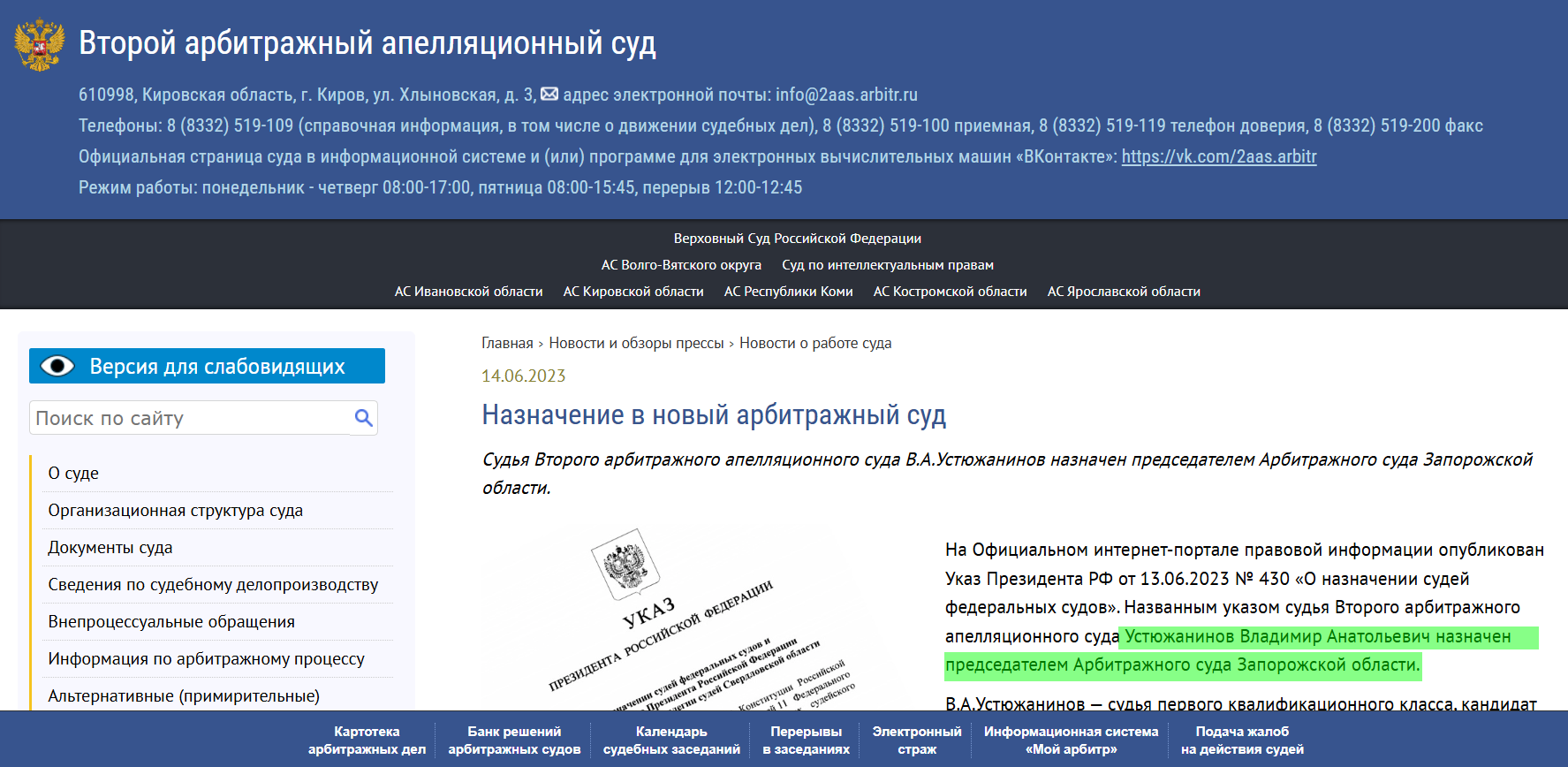The height and width of the screenshot is (767, 1568).
Task: Open 'Календарь судебных заседаний' footer link
Action: point(671,740)
